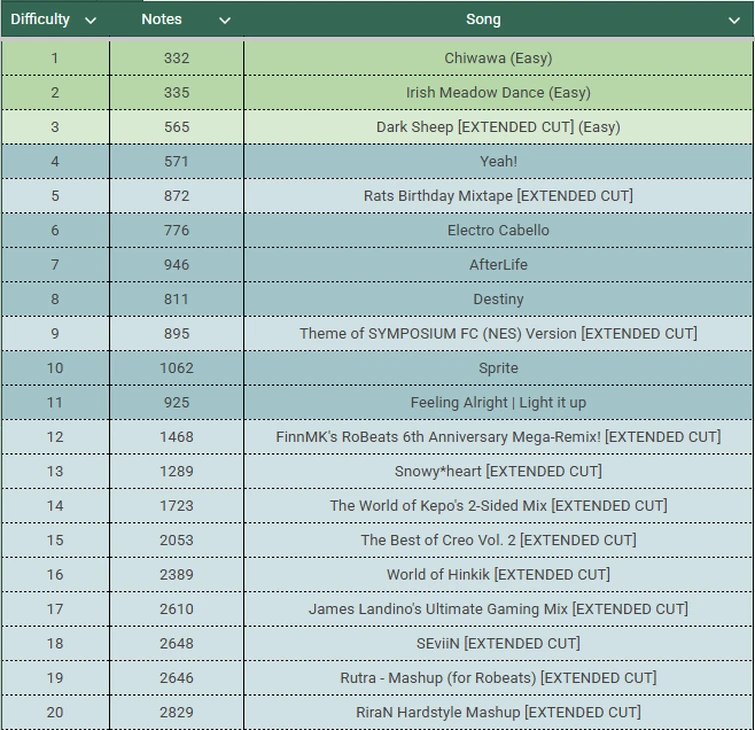This screenshot has width=755, height=730.
Task: Select the Destiny song cell
Action: coord(498,299)
